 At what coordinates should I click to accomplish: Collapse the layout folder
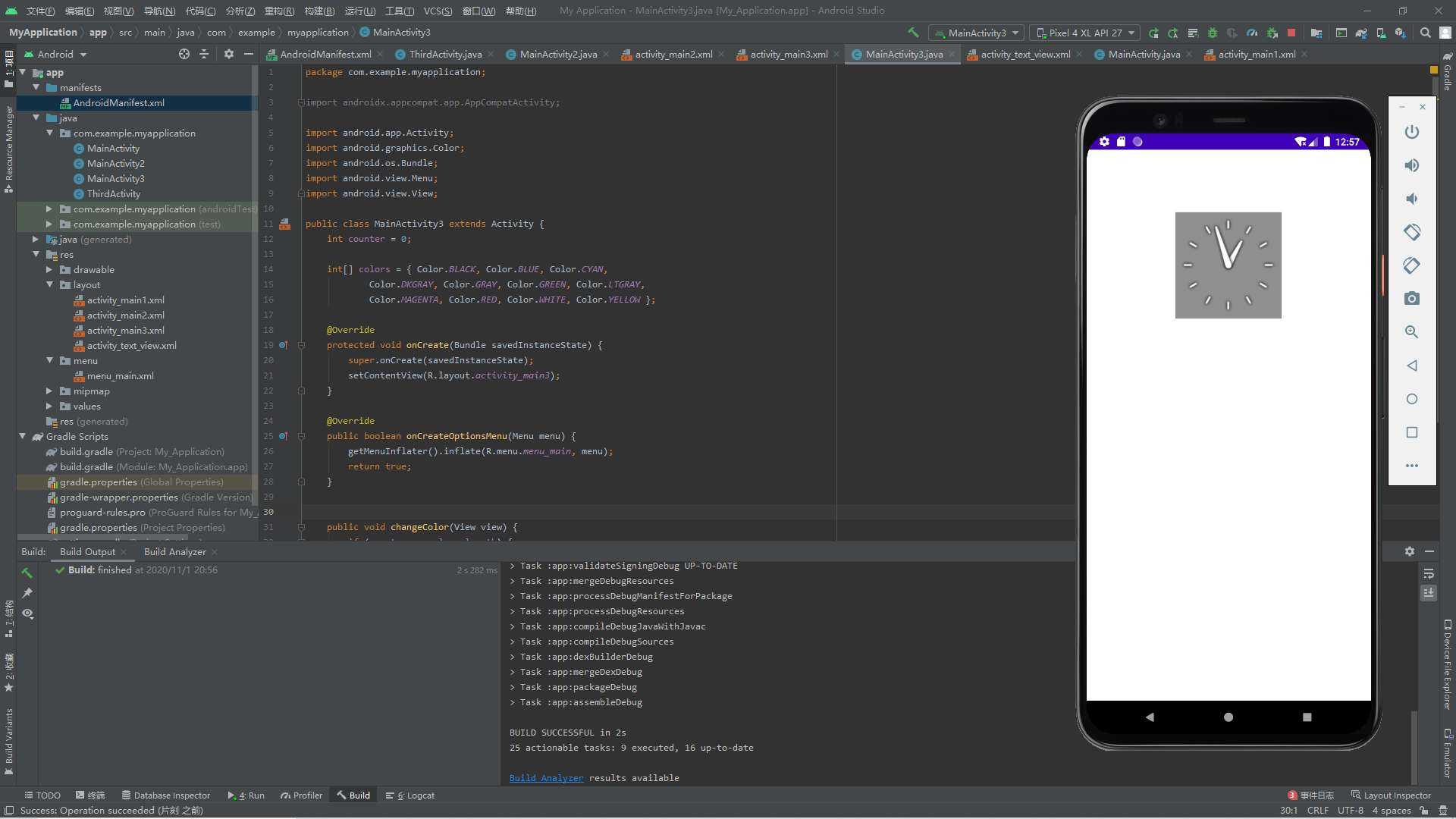point(49,284)
